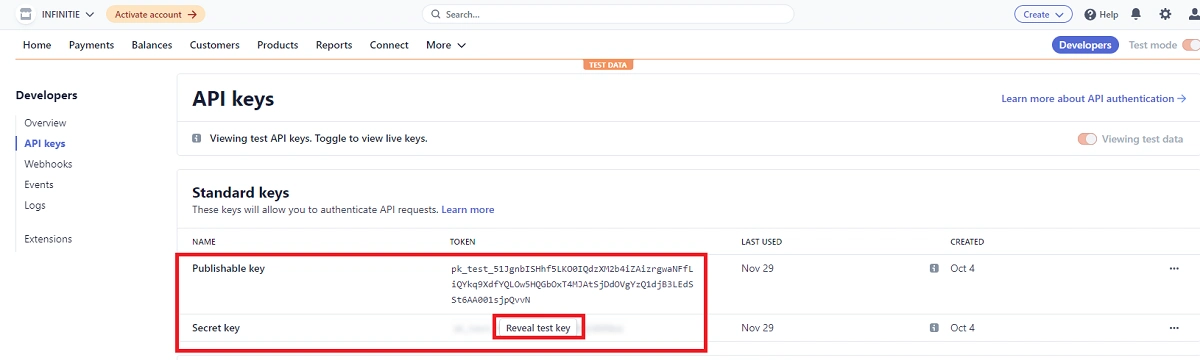Expand the More navigation menu
Viewport: 1200px width, 360px height.
tap(446, 45)
